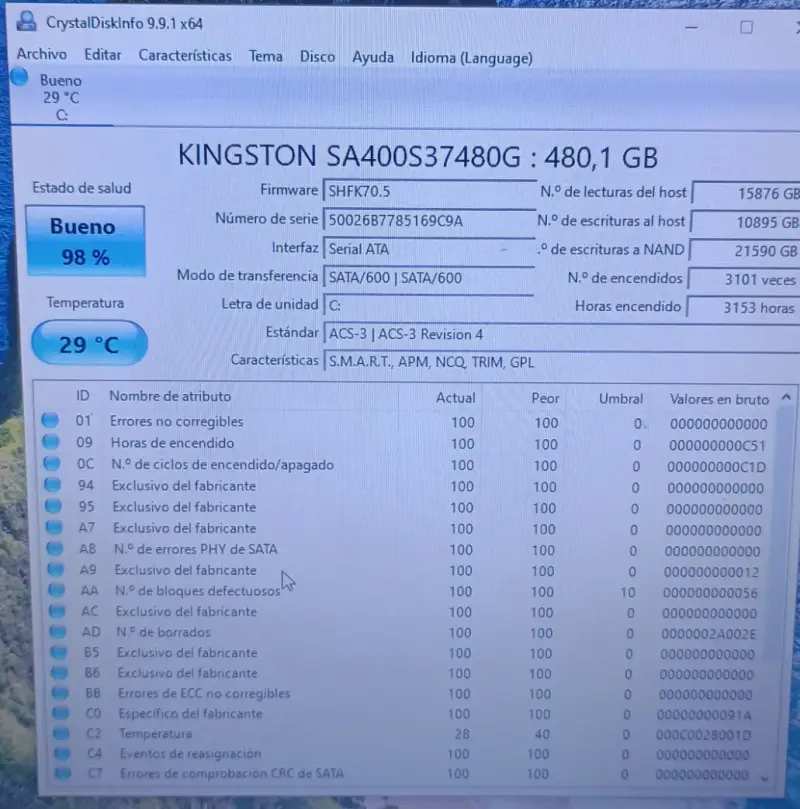Click raw value 000000000C1D

coord(716,467)
